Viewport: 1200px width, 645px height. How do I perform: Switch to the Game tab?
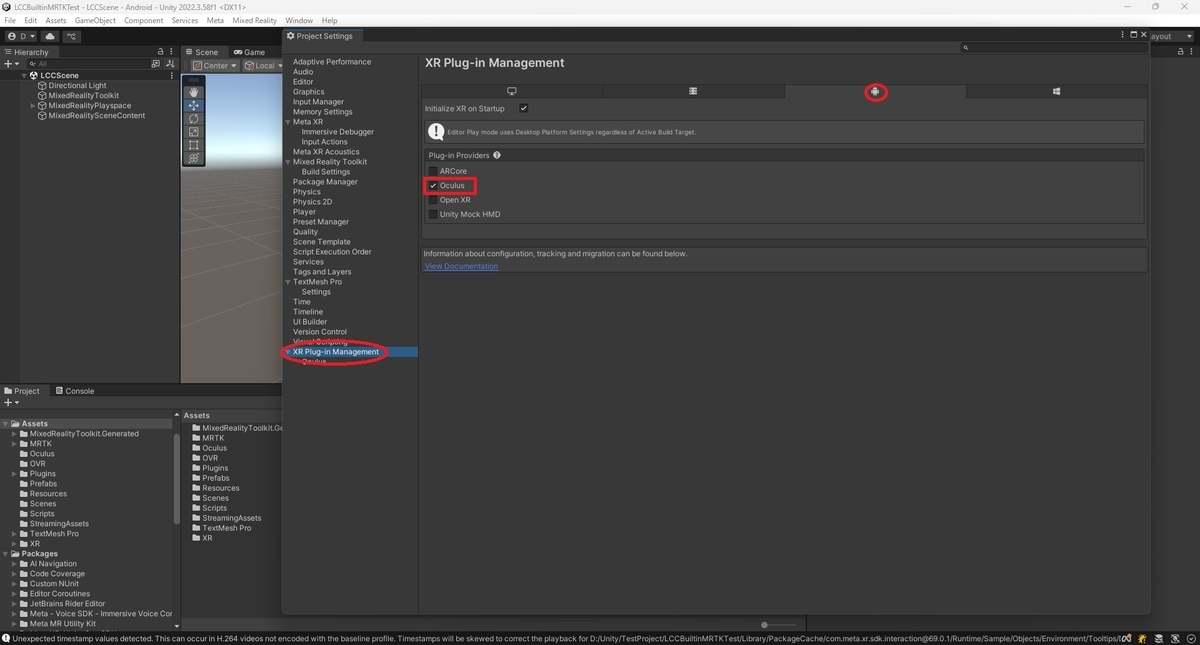point(250,52)
